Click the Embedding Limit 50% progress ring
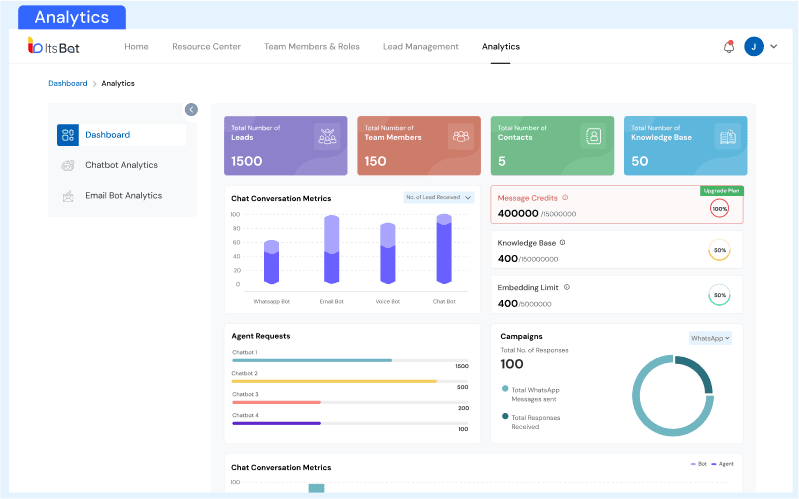Viewport: 799px width, 499px height. click(720, 295)
